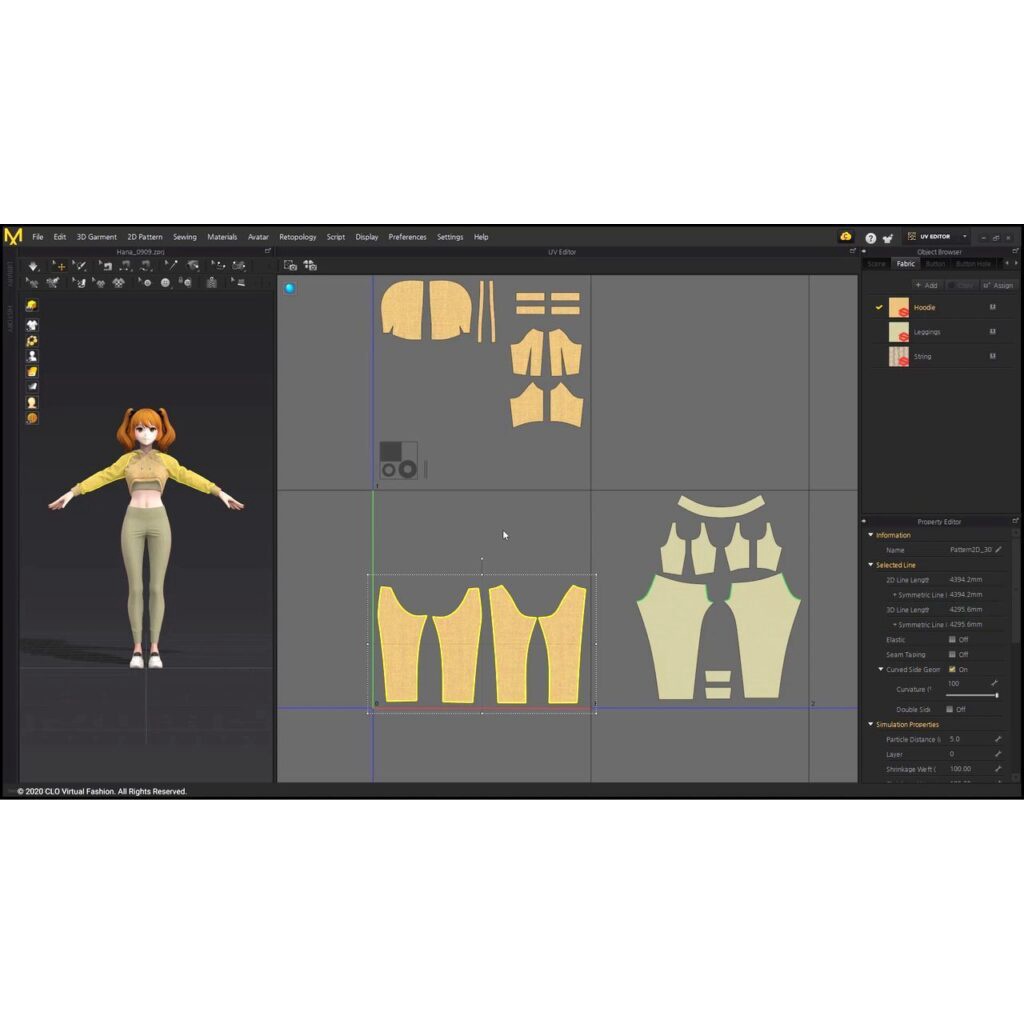Click the small square icon at Leggings row end
The height and width of the screenshot is (1024, 1024).
point(993,332)
